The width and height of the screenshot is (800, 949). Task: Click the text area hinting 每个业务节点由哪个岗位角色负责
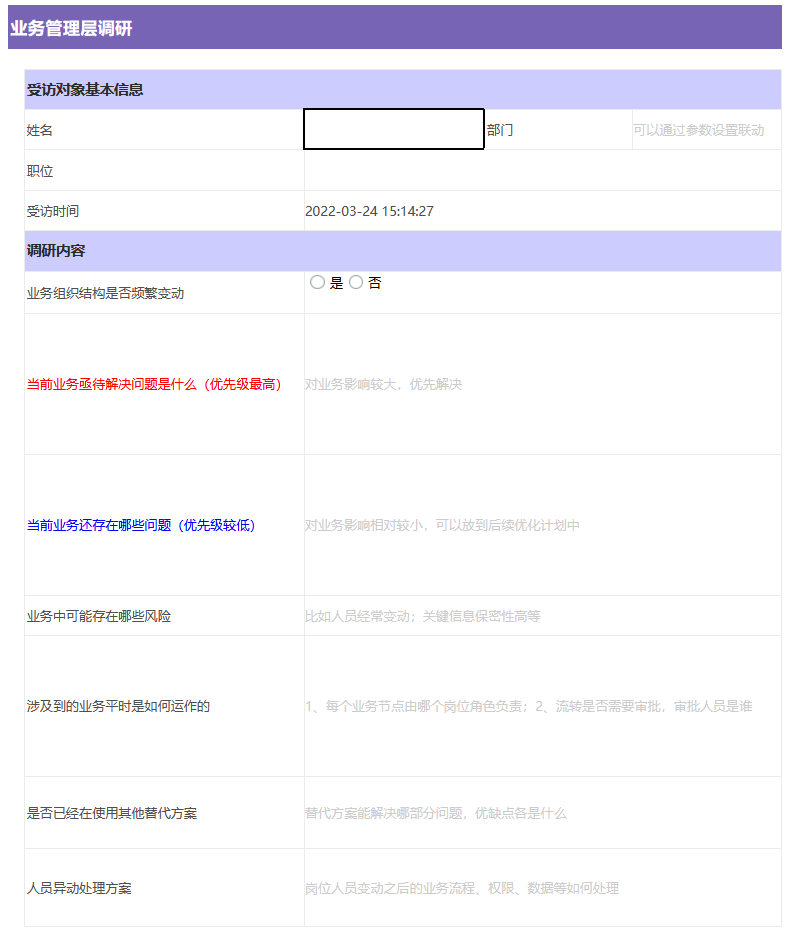pyautogui.click(x=543, y=706)
